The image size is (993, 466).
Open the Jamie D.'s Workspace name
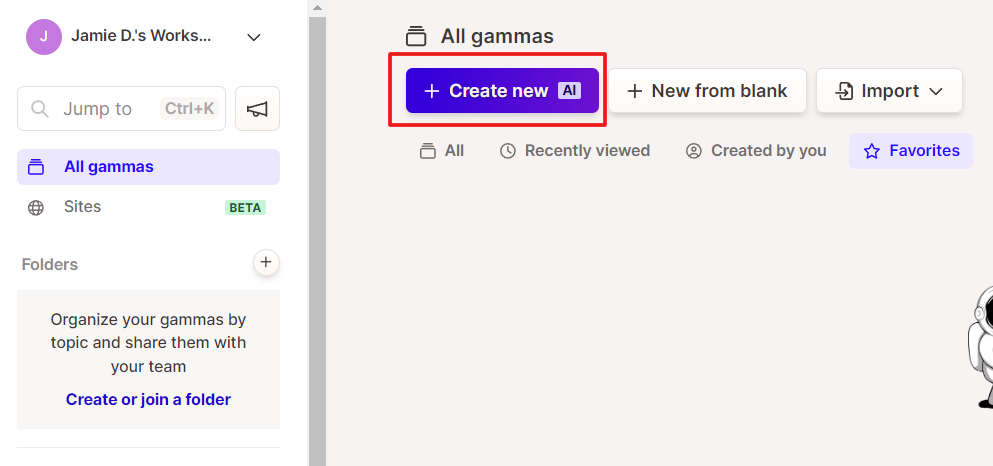[141, 36]
